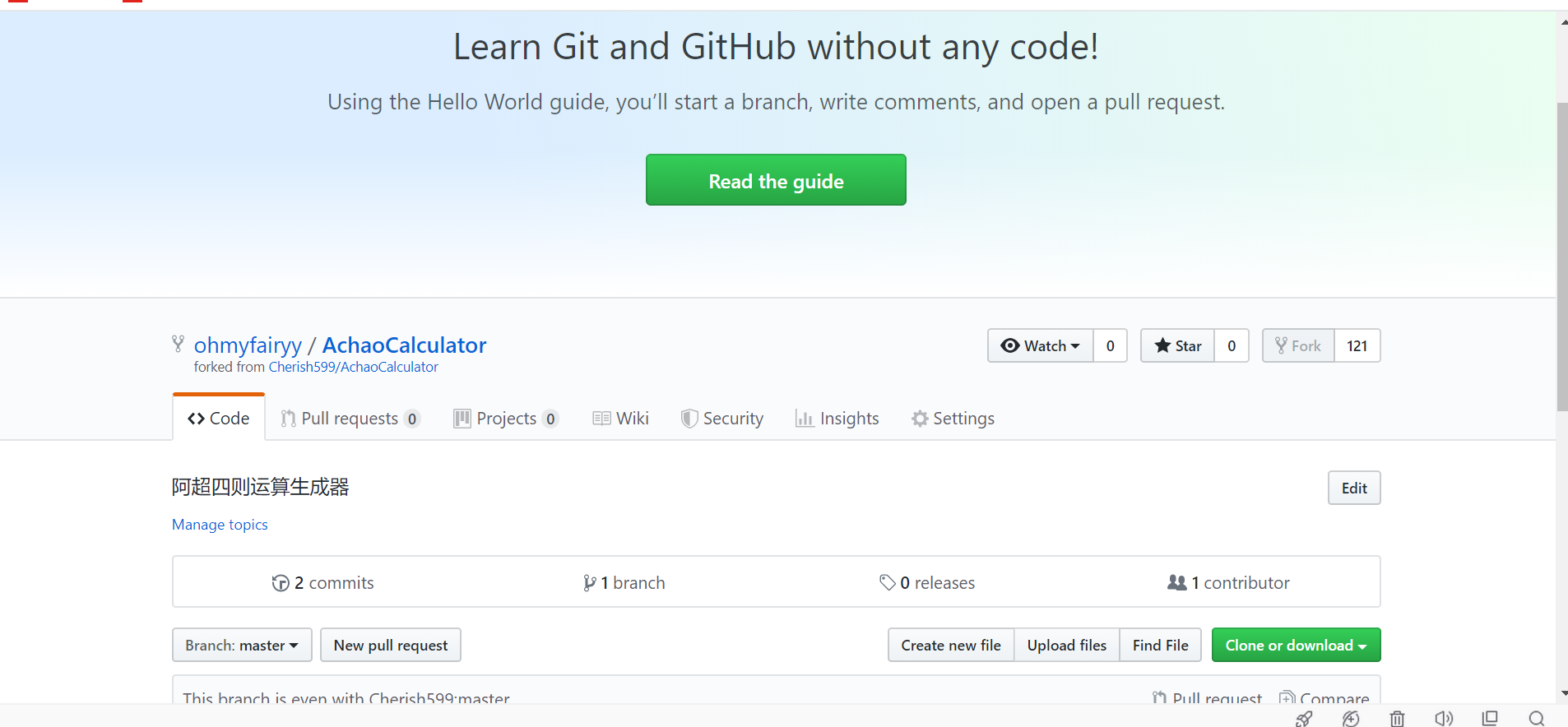Open the repository Settings tab

[x=953, y=419]
